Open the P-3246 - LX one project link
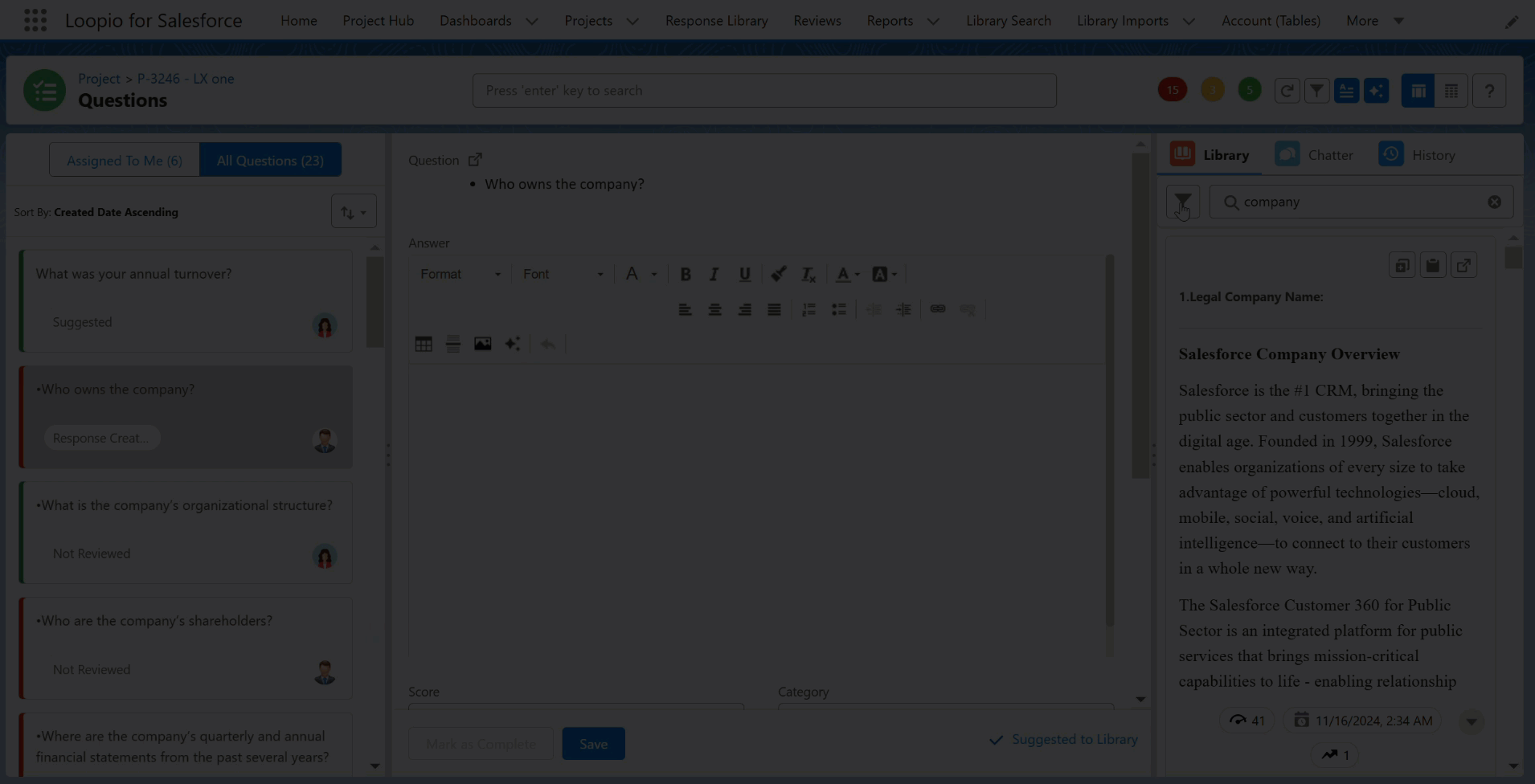The height and width of the screenshot is (784, 1535). [186, 79]
